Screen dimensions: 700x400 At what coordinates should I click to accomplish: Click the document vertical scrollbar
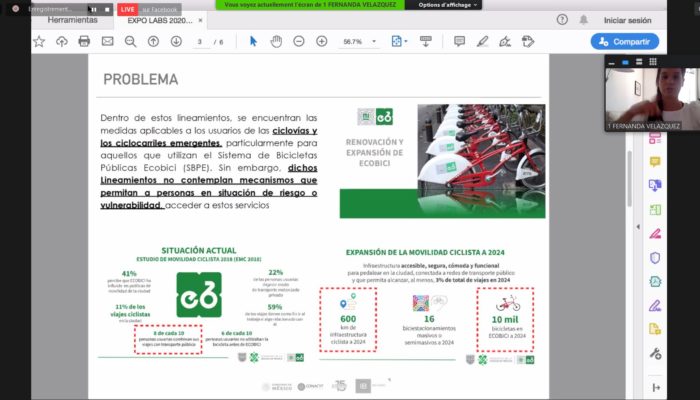(x=629, y=179)
